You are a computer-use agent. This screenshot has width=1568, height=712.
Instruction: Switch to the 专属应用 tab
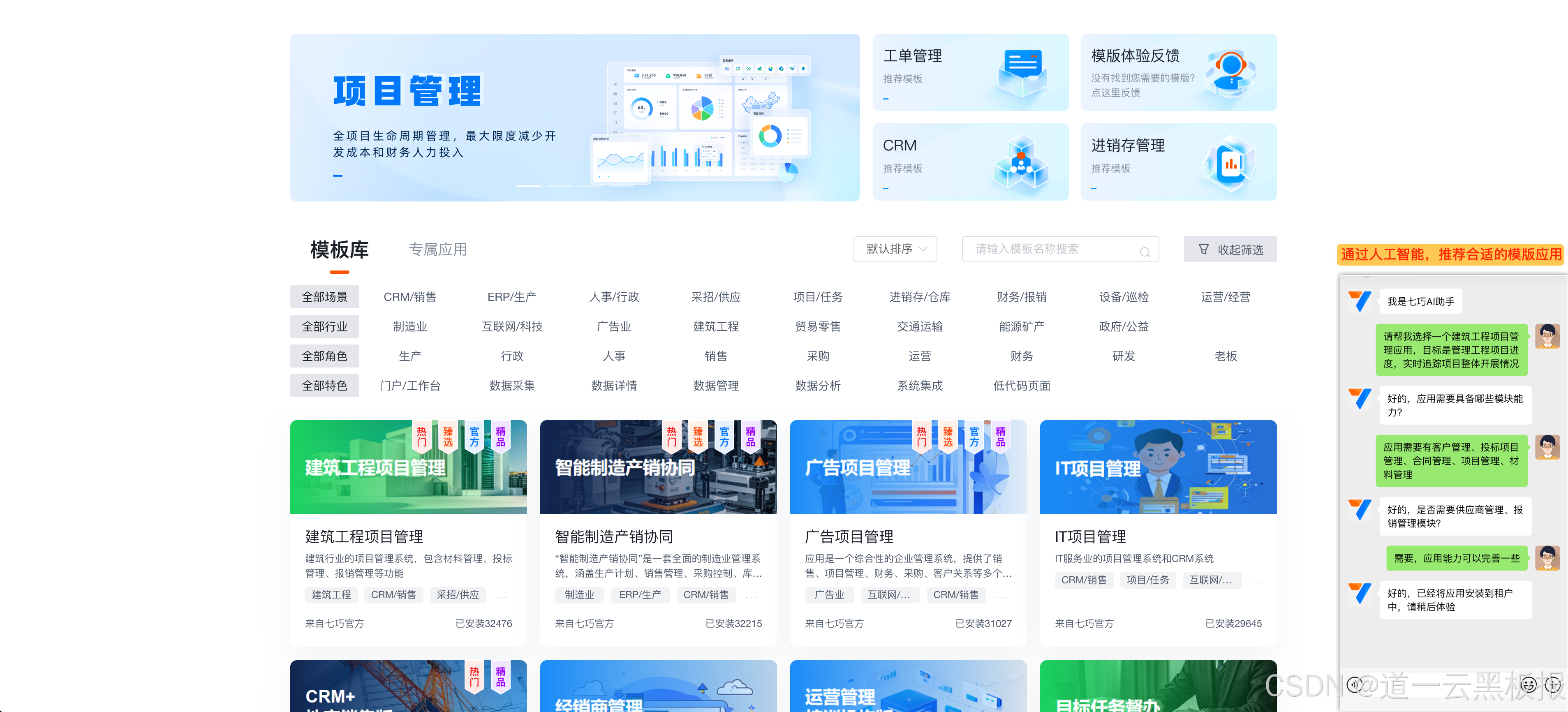[x=438, y=250]
